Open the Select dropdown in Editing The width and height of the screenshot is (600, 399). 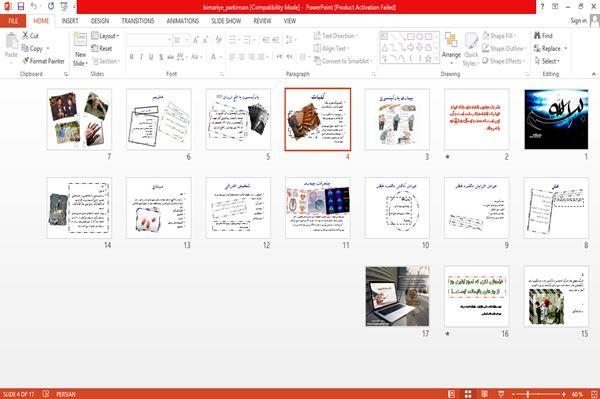coord(547,61)
